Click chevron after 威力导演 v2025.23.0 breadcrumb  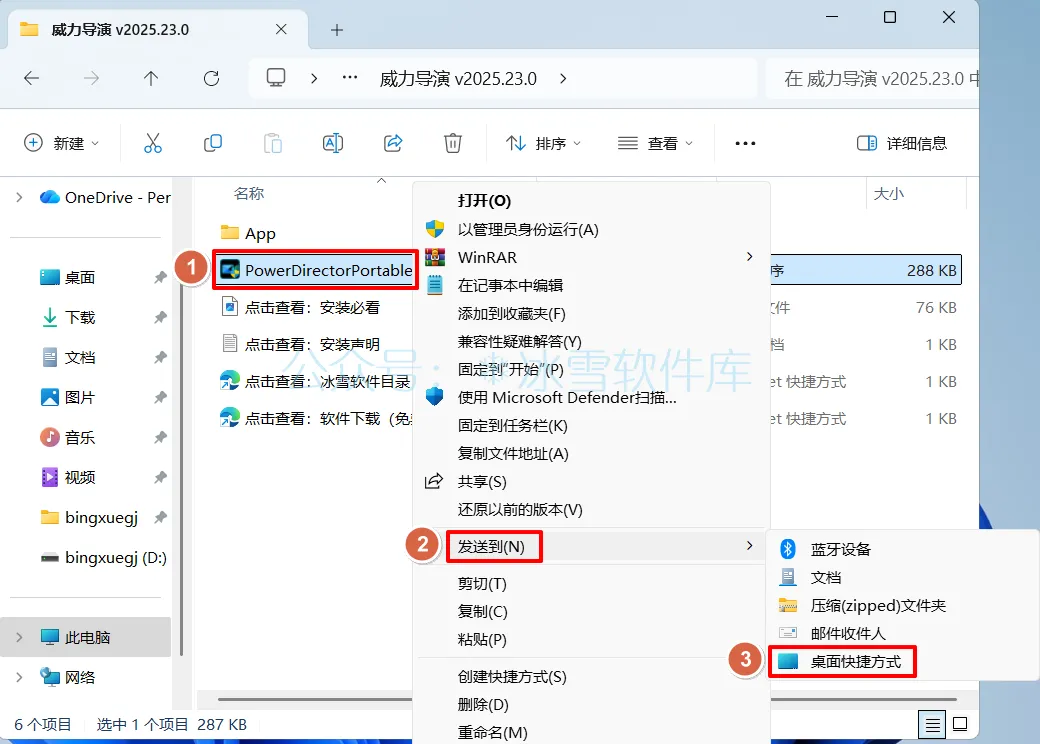[563, 78]
